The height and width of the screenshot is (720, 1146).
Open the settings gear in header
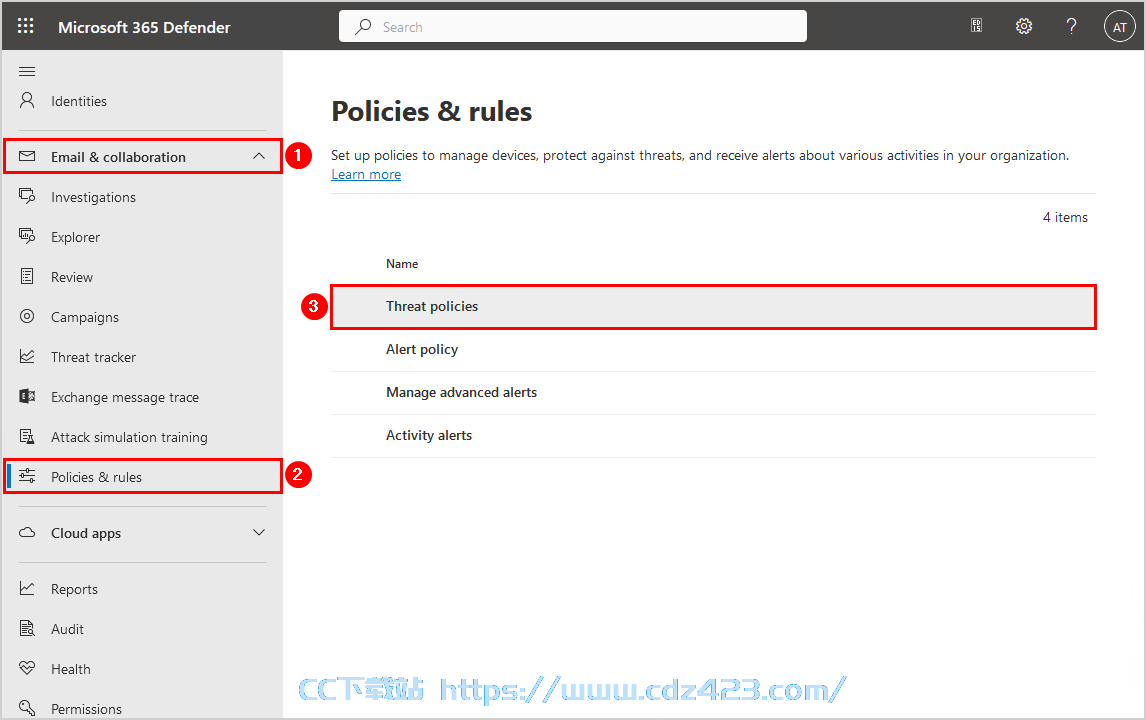click(1024, 26)
